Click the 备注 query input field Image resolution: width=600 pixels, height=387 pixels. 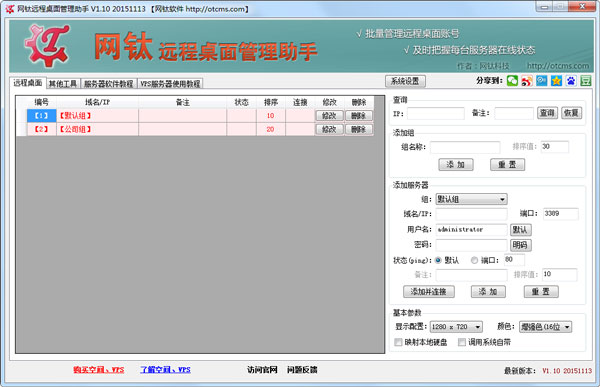pos(514,113)
